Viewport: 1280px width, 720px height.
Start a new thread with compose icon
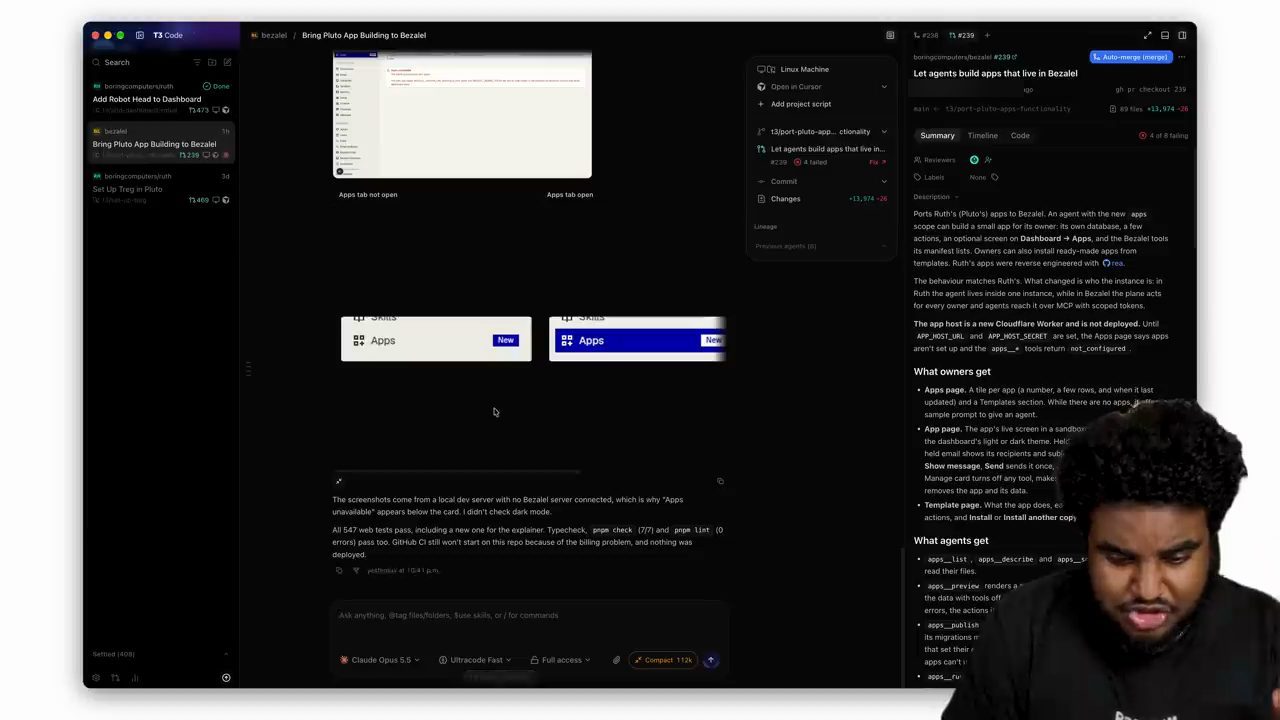227,62
